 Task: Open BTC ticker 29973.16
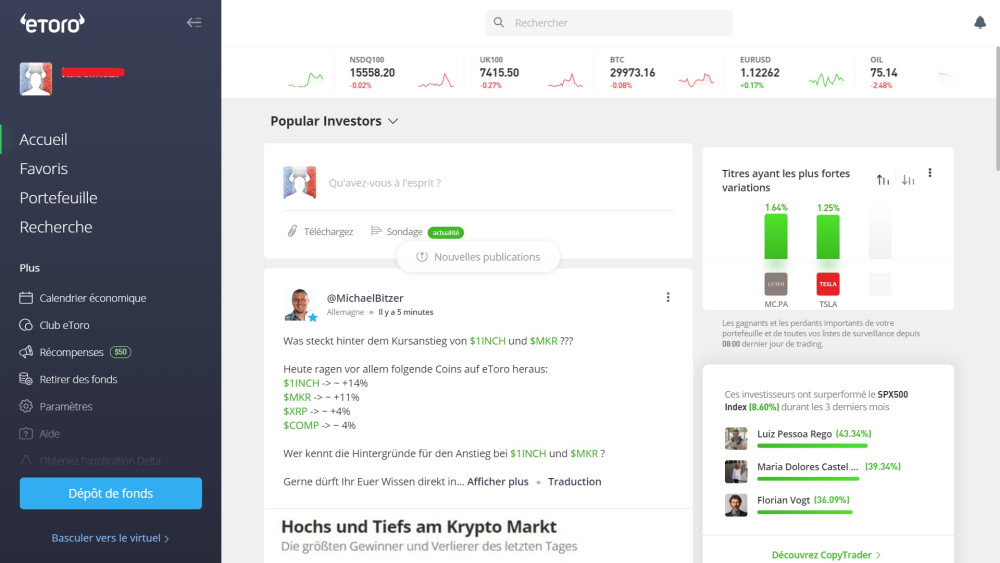point(662,72)
